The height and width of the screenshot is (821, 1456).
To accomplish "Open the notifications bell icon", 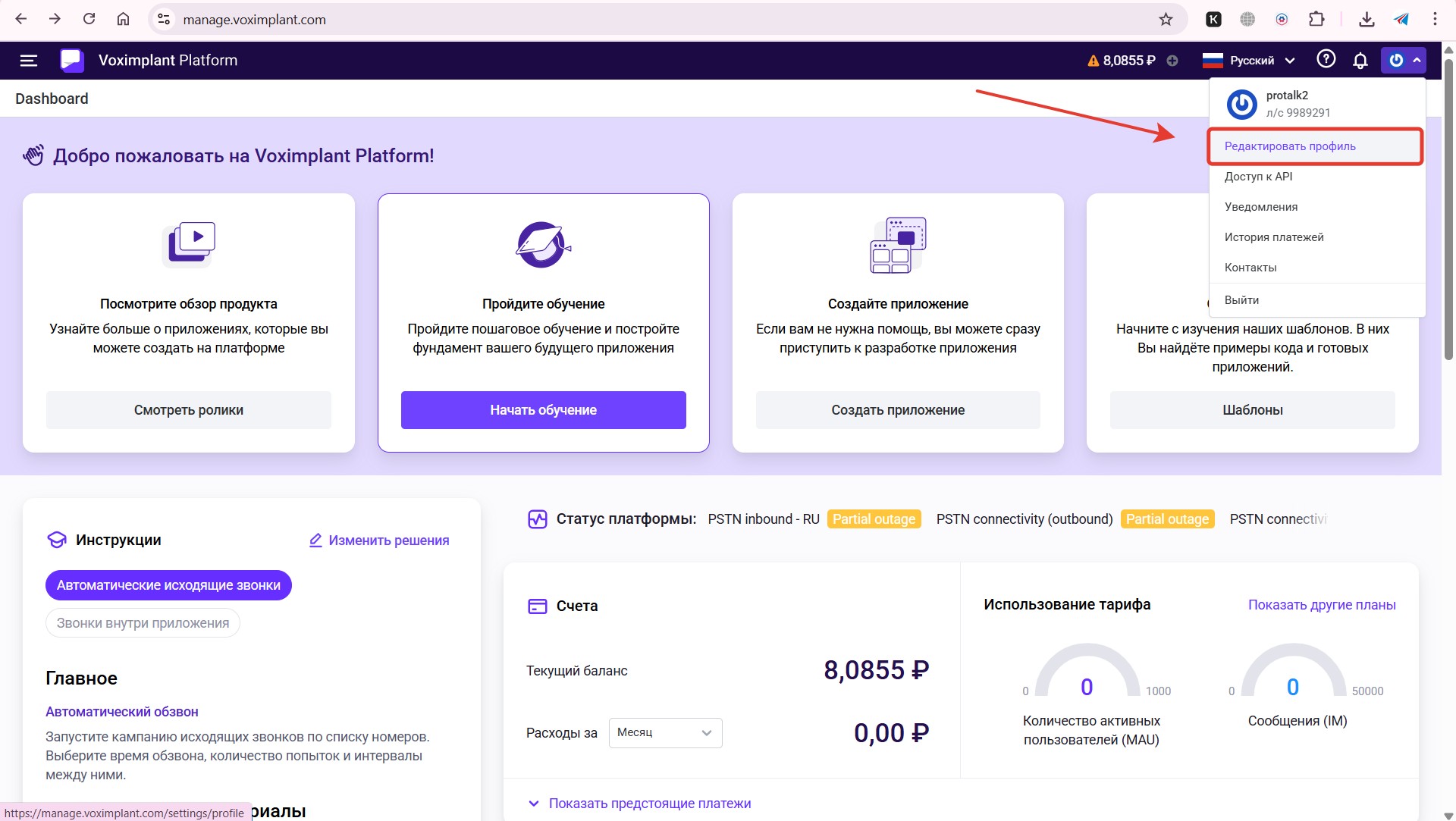I will [1360, 61].
